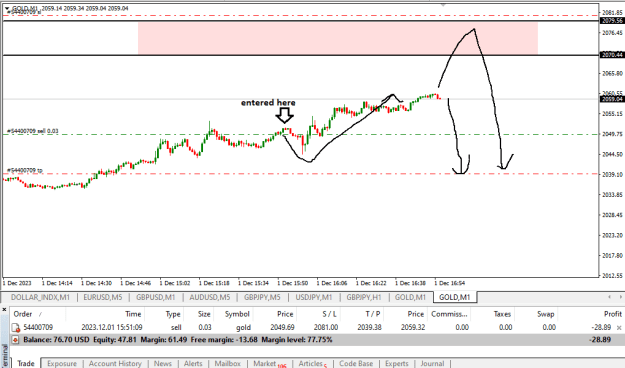Sort orders by the S / L column header
The width and height of the screenshot is (625, 368).
pos(329,314)
